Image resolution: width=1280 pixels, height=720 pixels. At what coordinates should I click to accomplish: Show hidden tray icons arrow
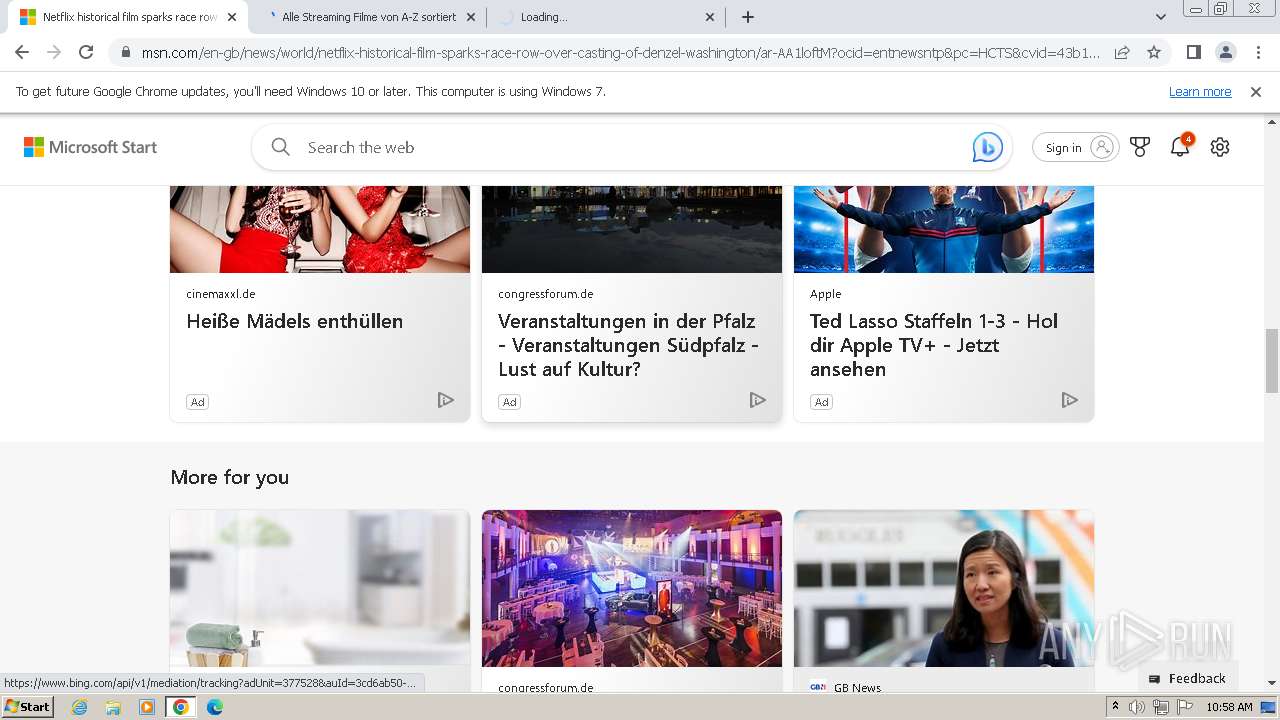coord(1115,707)
